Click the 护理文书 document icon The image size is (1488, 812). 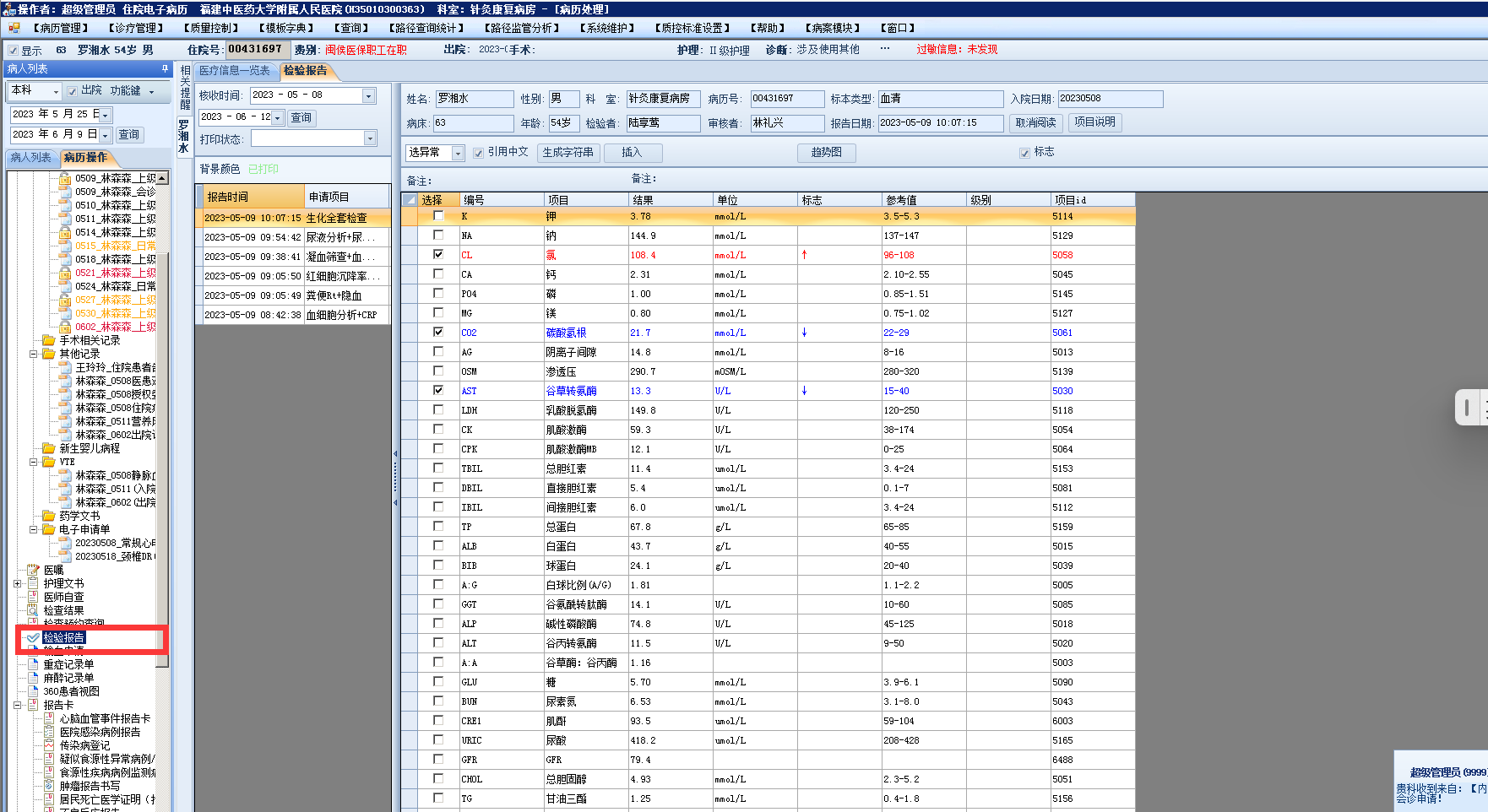point(34,583)
